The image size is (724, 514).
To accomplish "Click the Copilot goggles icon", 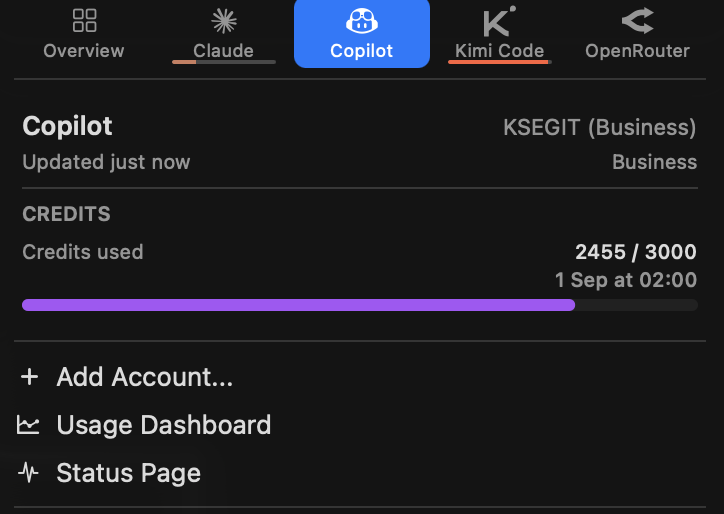I will 362,21.
